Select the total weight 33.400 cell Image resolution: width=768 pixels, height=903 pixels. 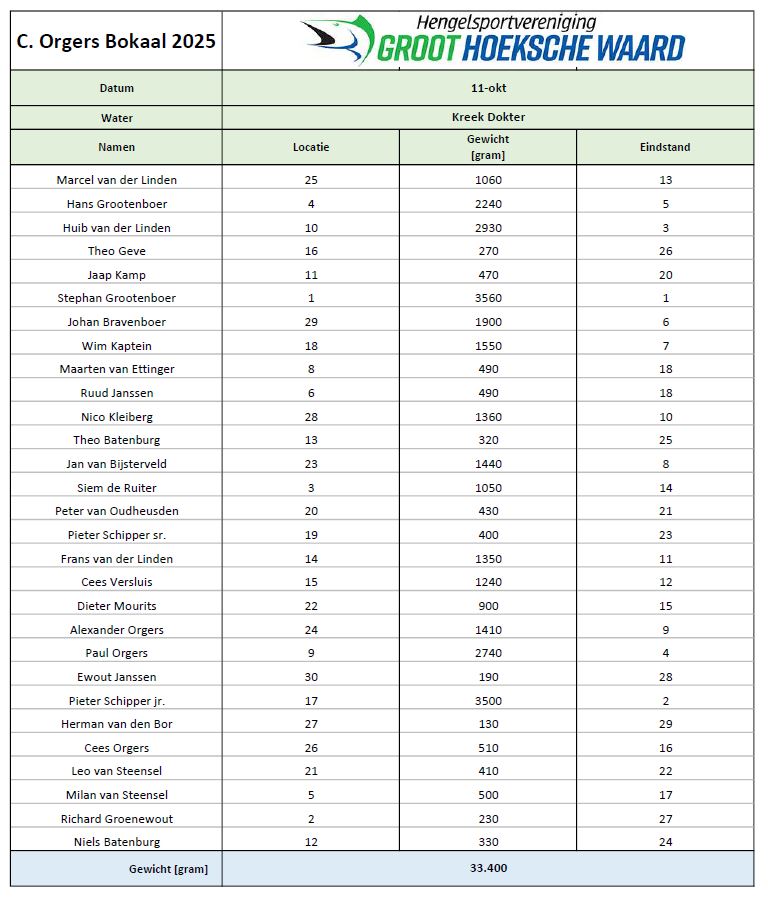coord(488,868)
